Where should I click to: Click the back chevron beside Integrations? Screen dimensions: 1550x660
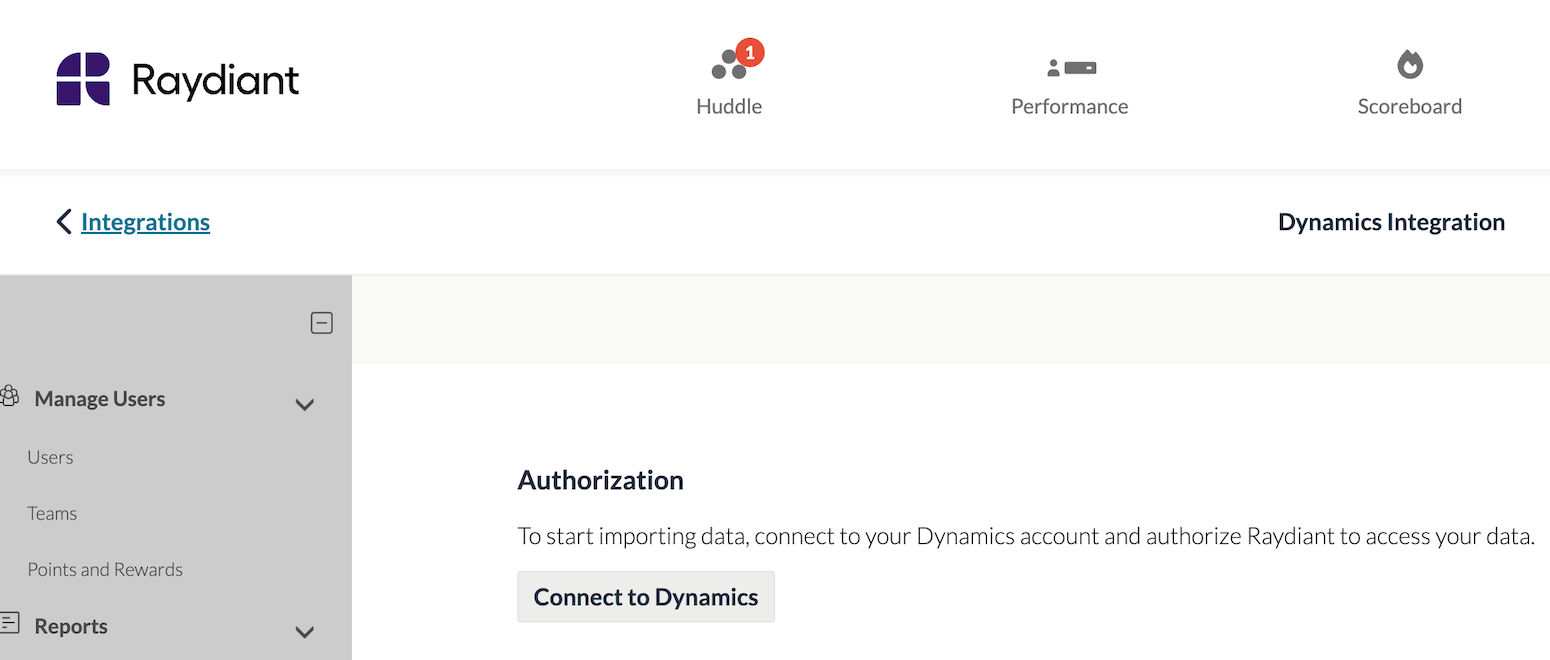coord(64,222)
